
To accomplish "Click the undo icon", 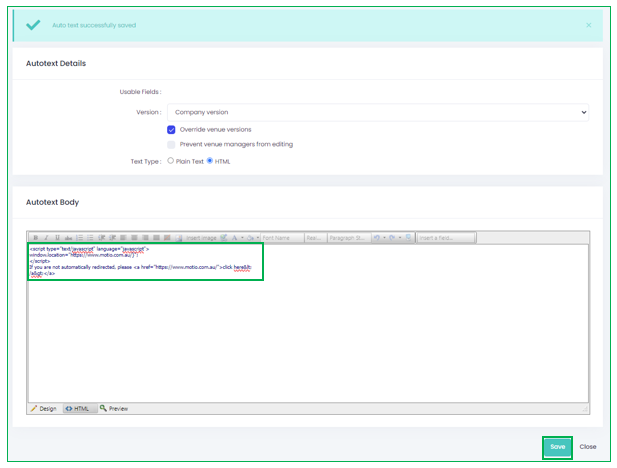I will (377, 238).
